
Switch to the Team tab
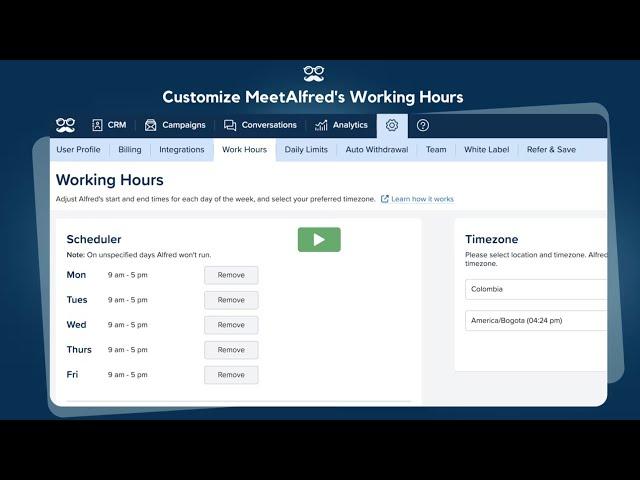point(436,149)
